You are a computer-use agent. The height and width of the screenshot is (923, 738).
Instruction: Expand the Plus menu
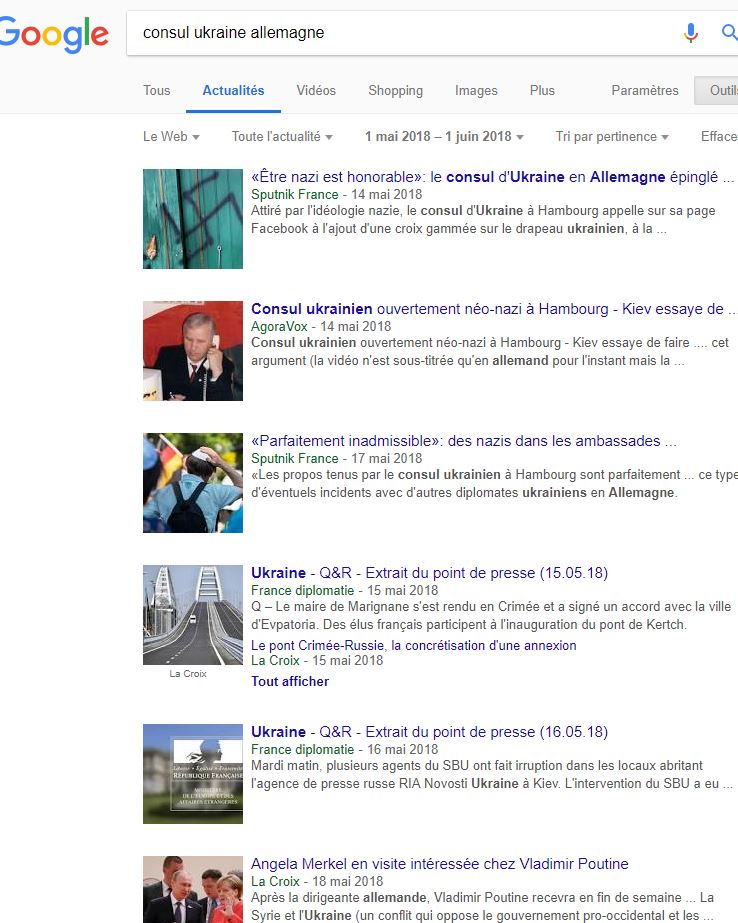tap(542, 91)
